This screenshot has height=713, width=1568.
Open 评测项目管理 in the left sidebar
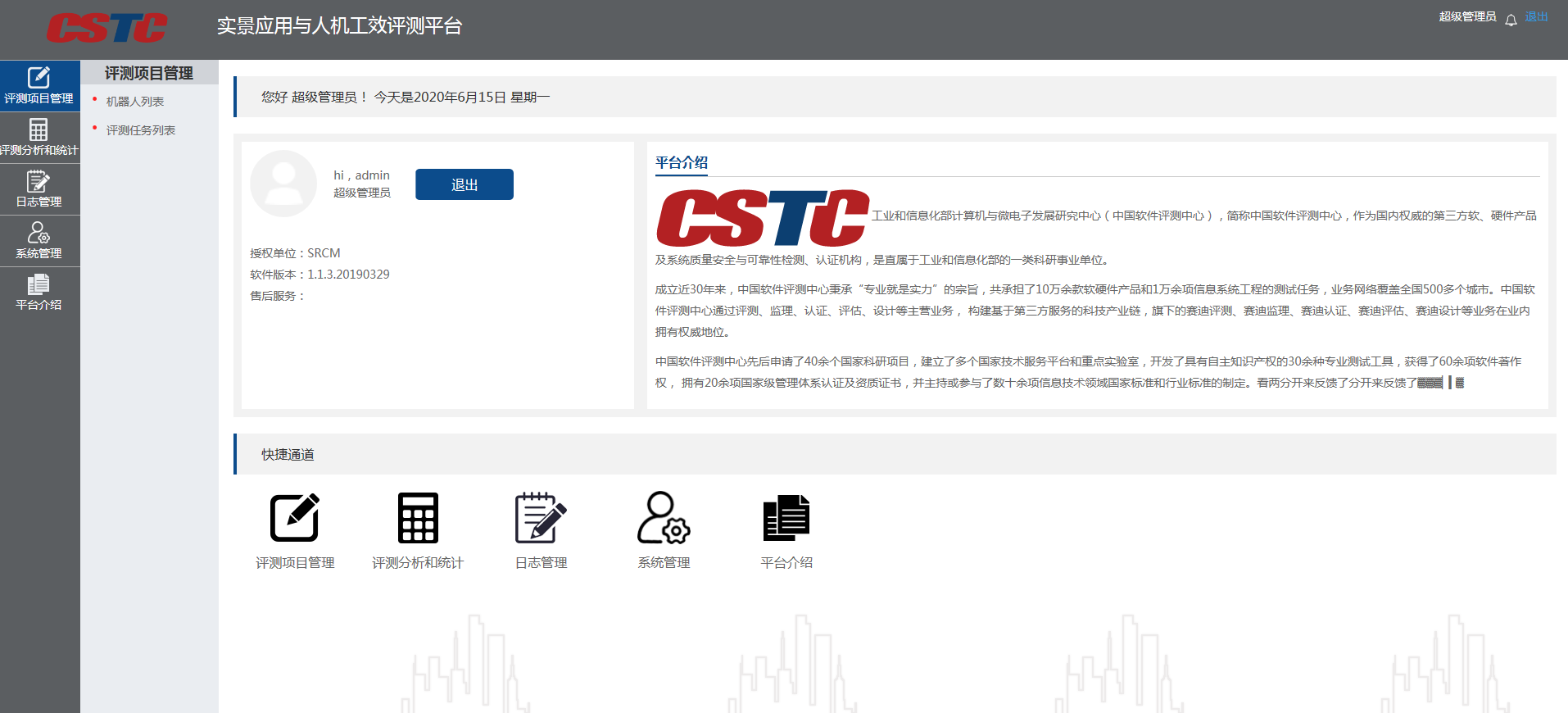(x=39, y=86)
